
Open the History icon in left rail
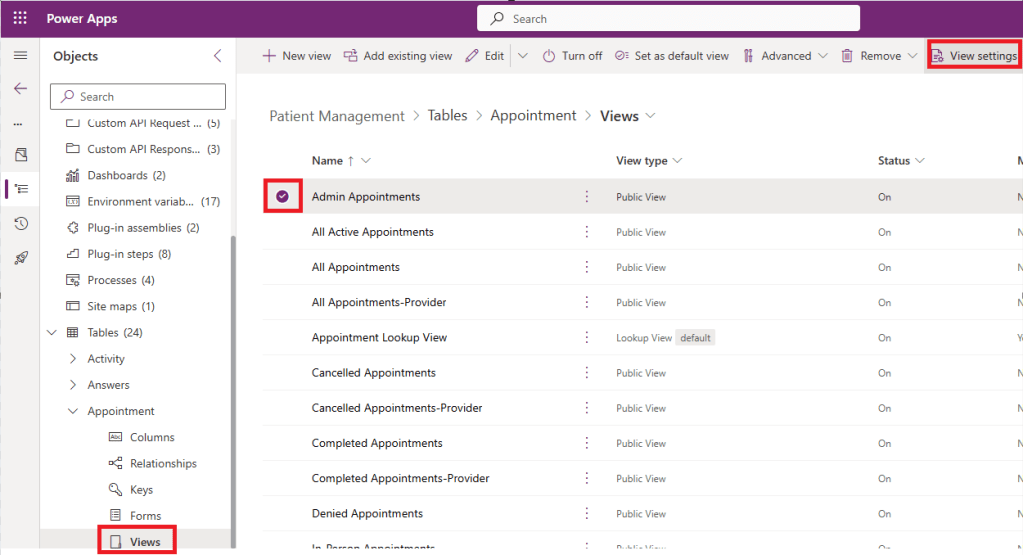click(20, 223)
